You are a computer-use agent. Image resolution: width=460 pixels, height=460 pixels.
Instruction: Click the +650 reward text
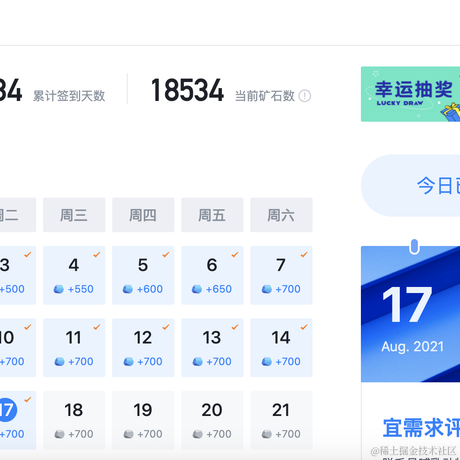click(219, 289)
